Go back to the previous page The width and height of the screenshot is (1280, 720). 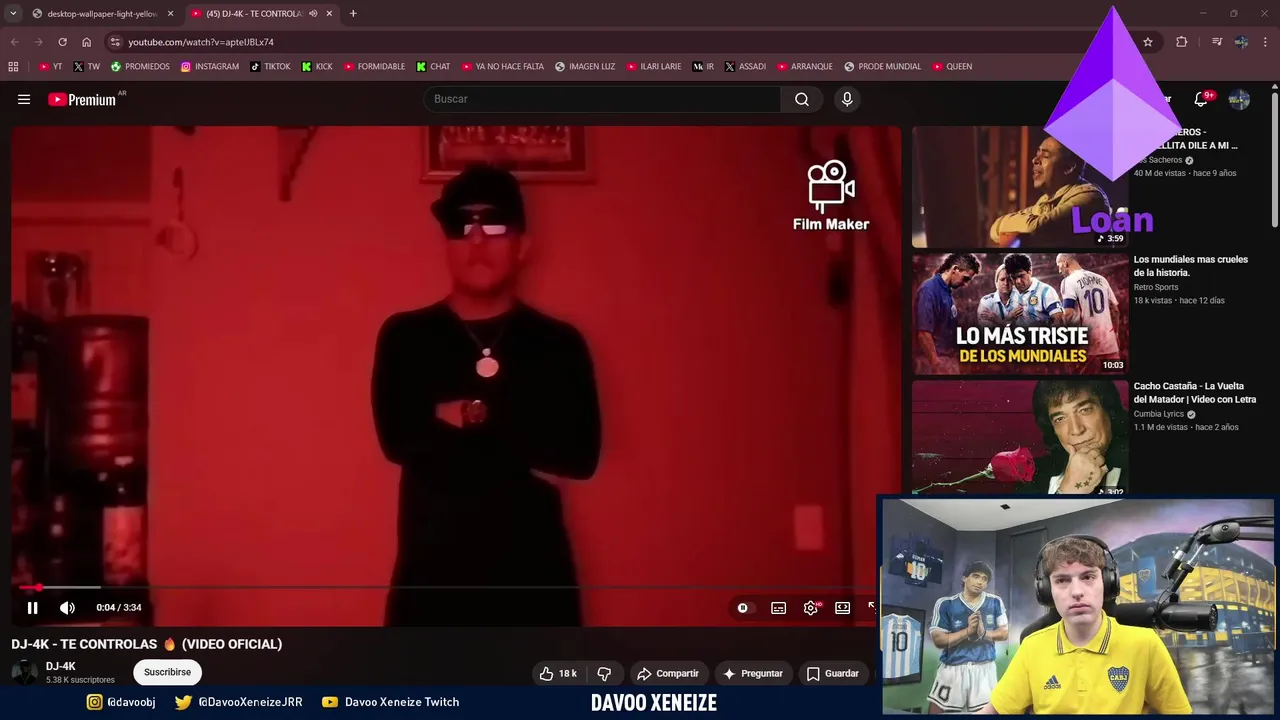14,42
